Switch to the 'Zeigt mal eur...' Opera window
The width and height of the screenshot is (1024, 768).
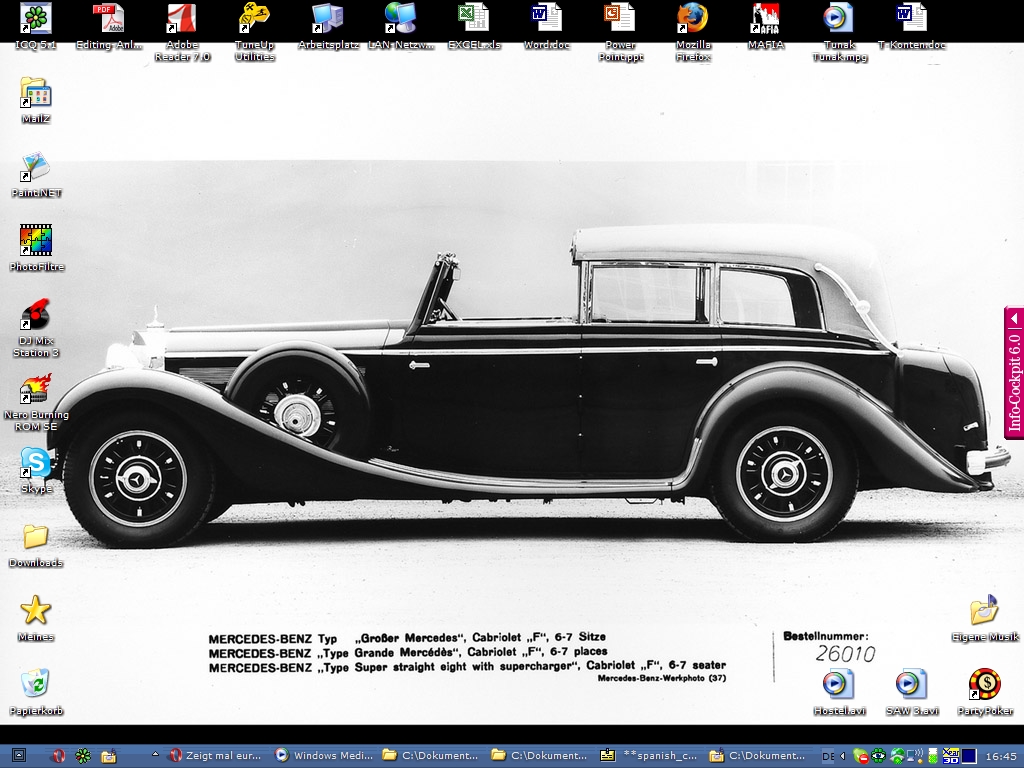pos(215,756)
